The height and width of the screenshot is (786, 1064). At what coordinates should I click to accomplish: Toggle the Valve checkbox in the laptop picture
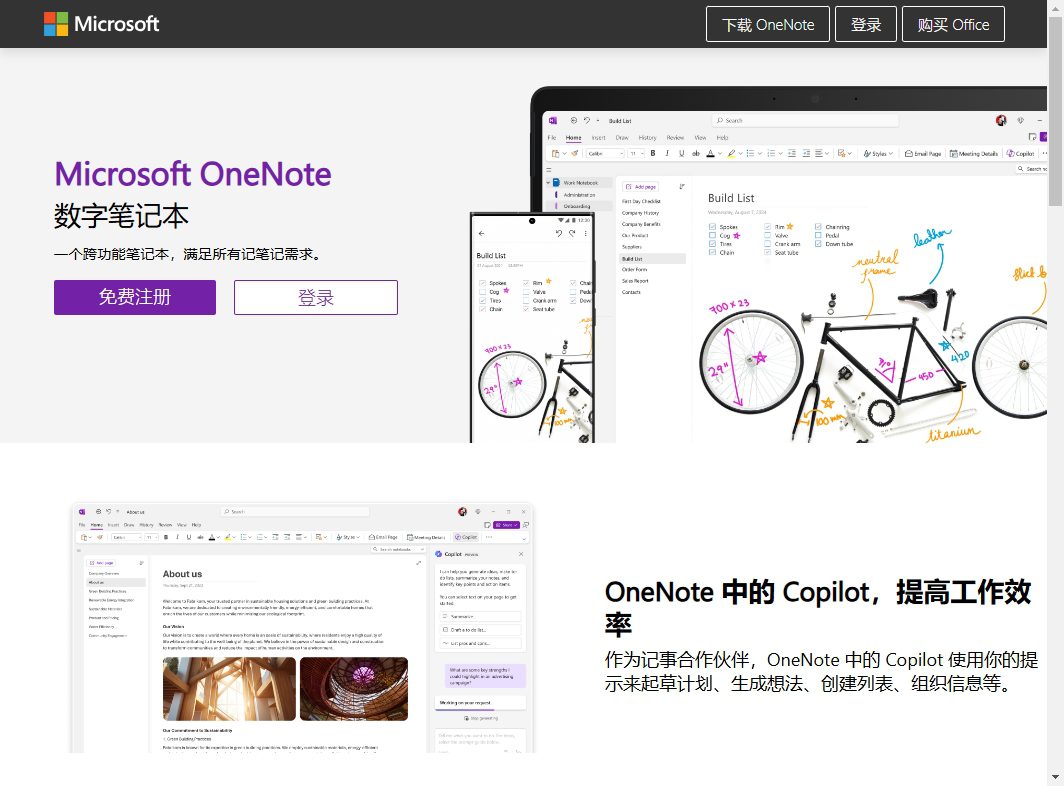(x=768, y=236)
